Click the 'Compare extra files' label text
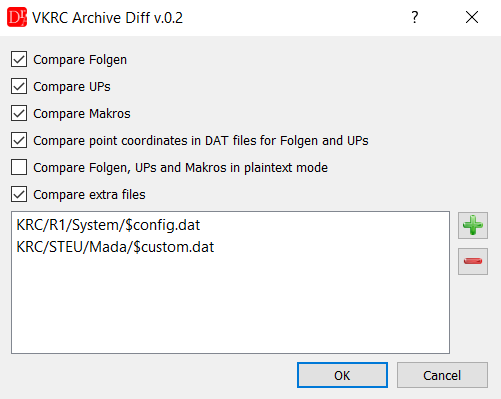 click(89, 195)
